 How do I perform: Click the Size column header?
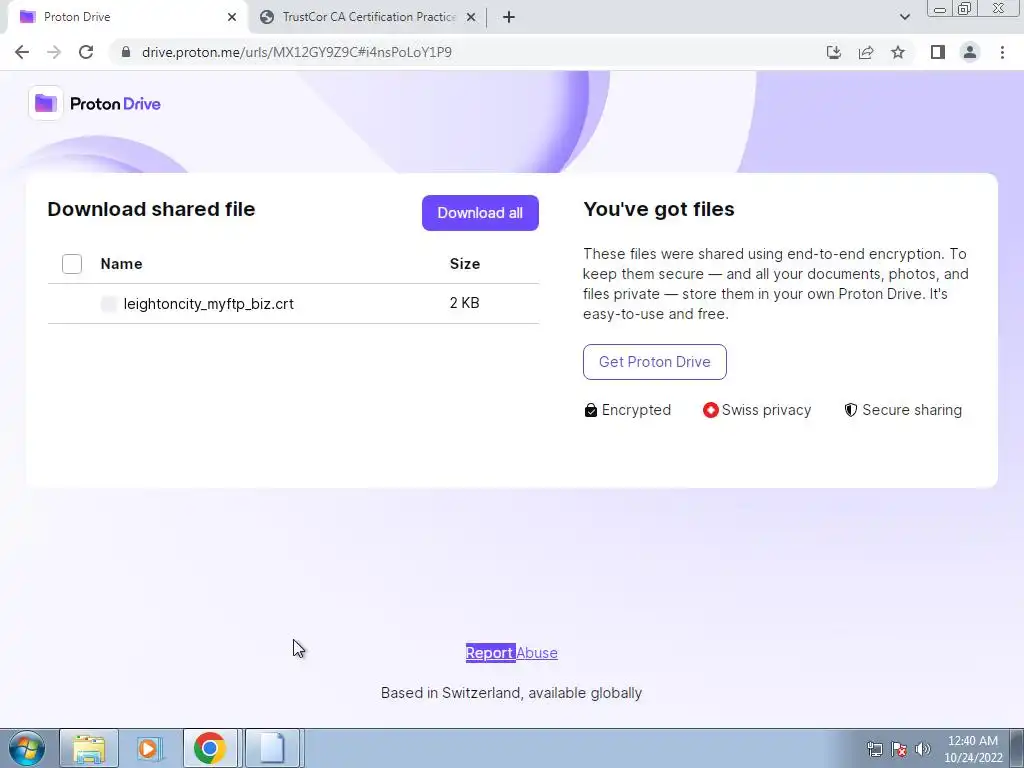pos(465,264)
